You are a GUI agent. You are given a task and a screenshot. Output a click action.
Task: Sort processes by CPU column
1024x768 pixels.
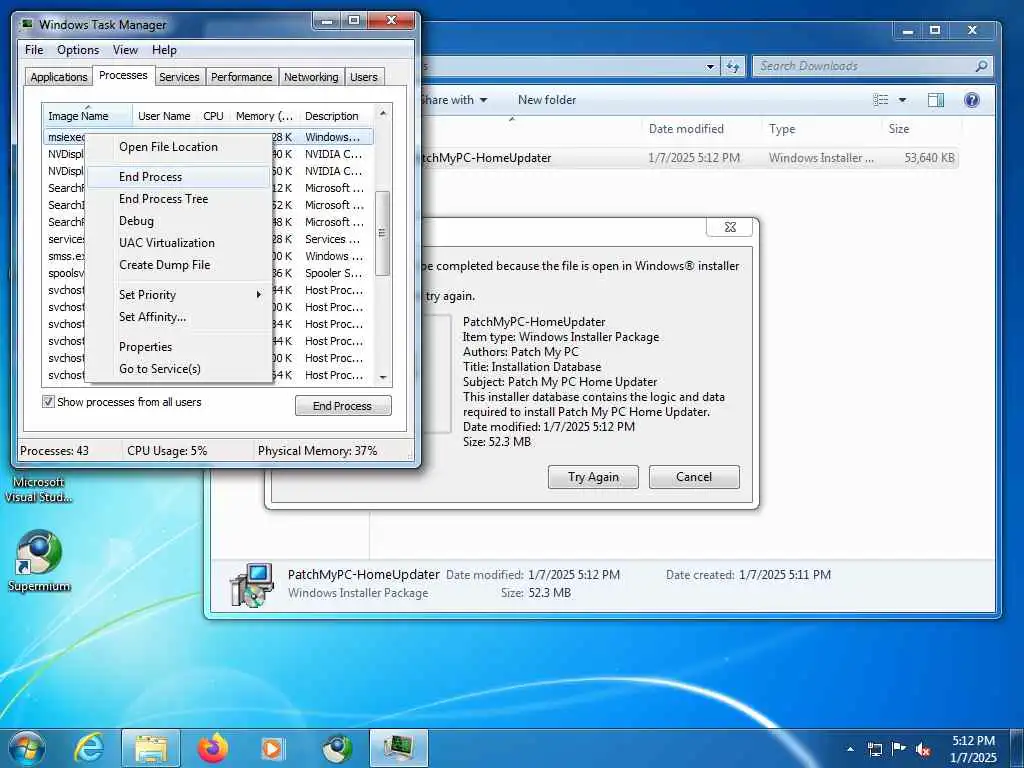214,116
